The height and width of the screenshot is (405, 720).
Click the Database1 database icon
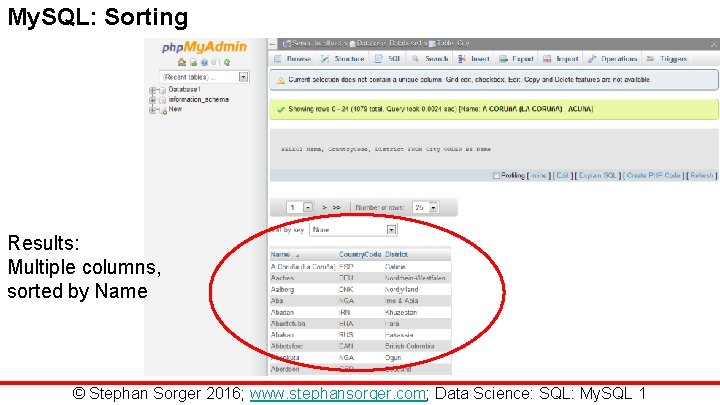162,90
